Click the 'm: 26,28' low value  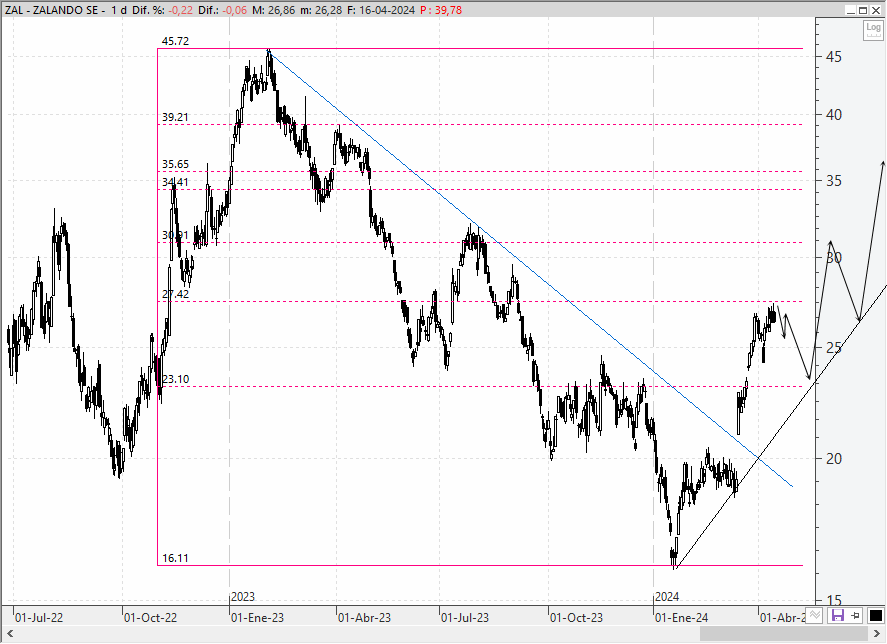321,10
